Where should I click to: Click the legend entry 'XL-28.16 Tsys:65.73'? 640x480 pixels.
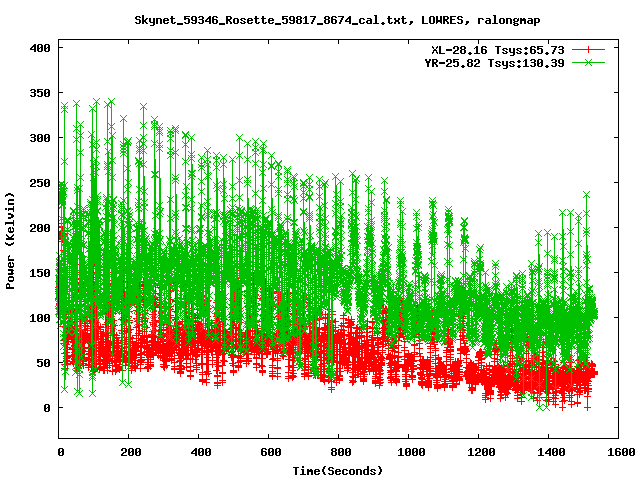coord(498,50)
